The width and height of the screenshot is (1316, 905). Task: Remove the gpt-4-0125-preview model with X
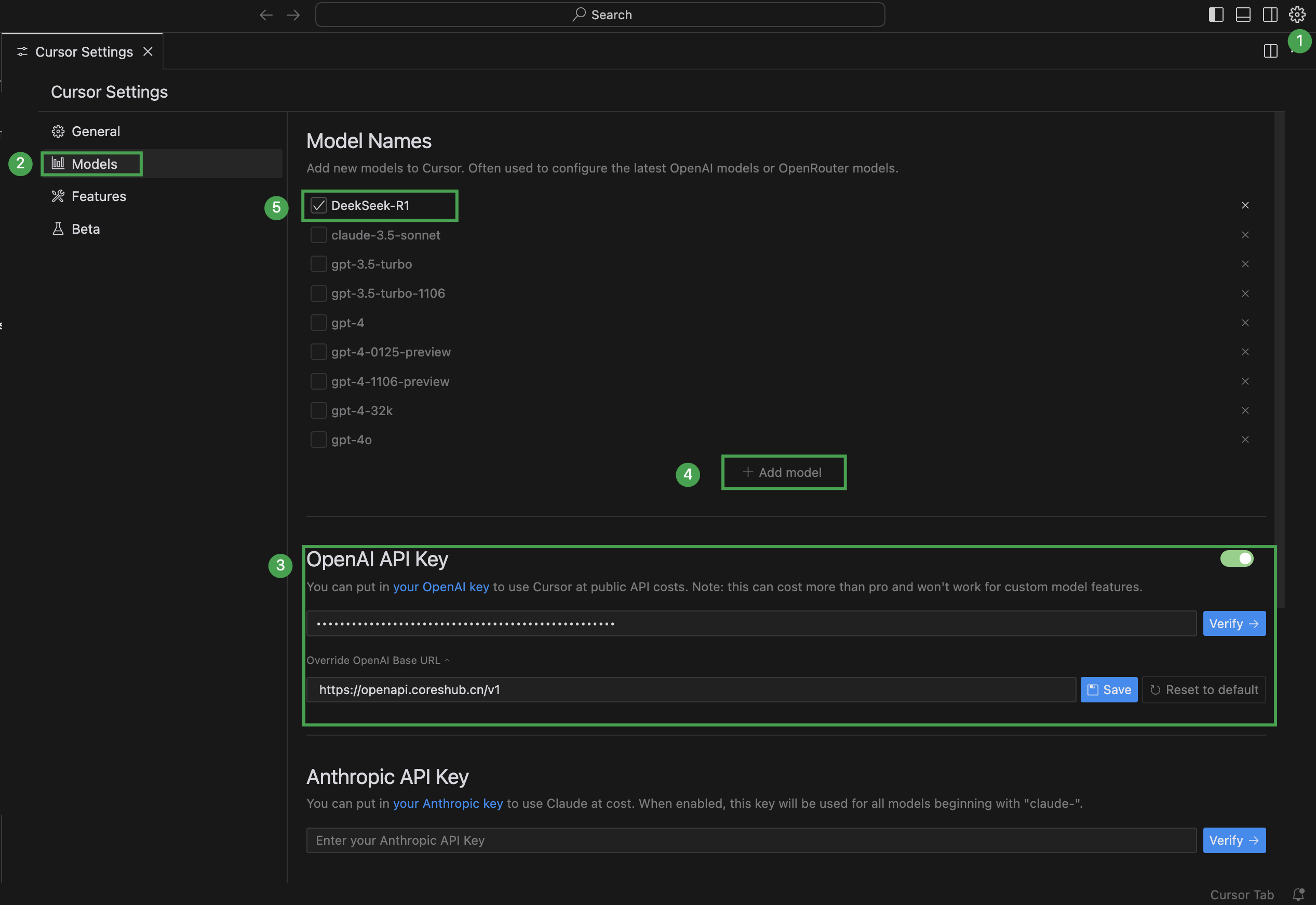1244,352
